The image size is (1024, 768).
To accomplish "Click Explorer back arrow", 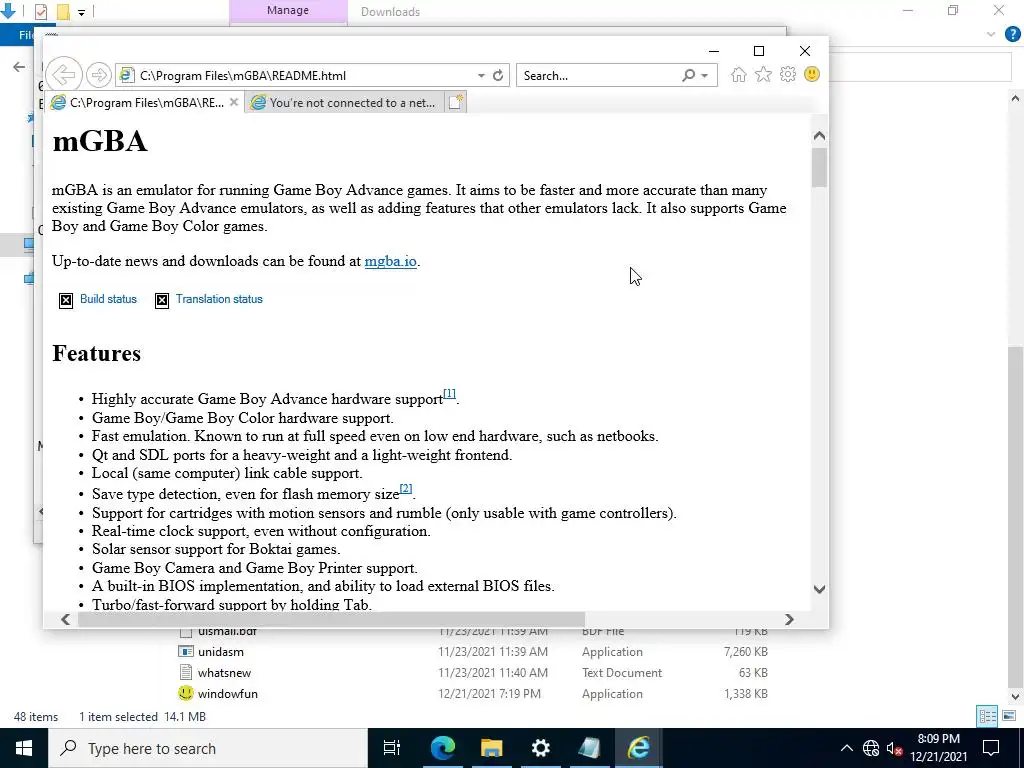I will (19, 67).
